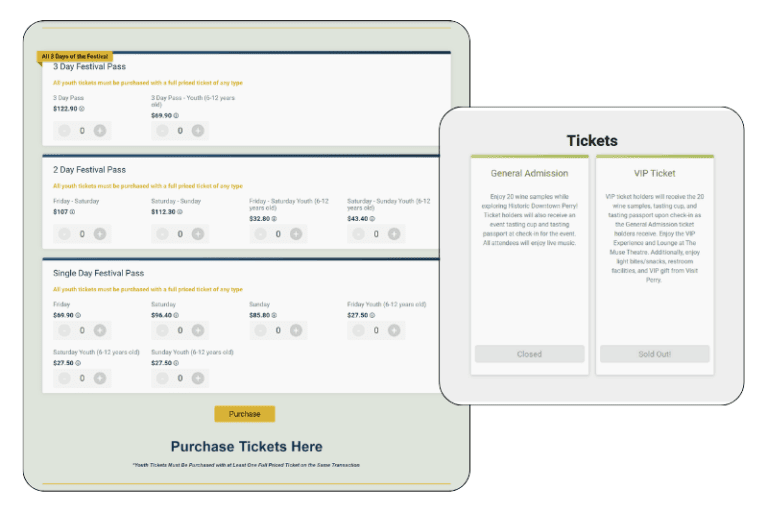The width and height of the screenshot is (768, 512).
Task: Click the Purchase button
Action: coord(244,414)
